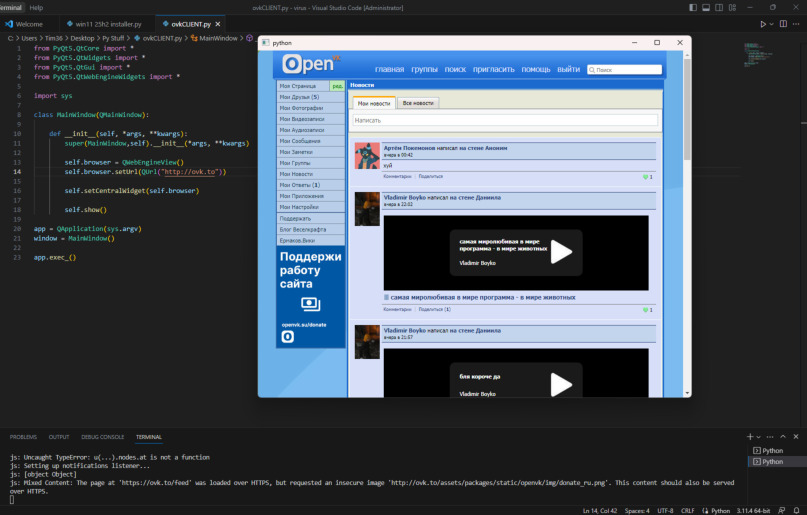
Task: Open the Run dropdown arrow beside the play button
Action: [770, 23]
